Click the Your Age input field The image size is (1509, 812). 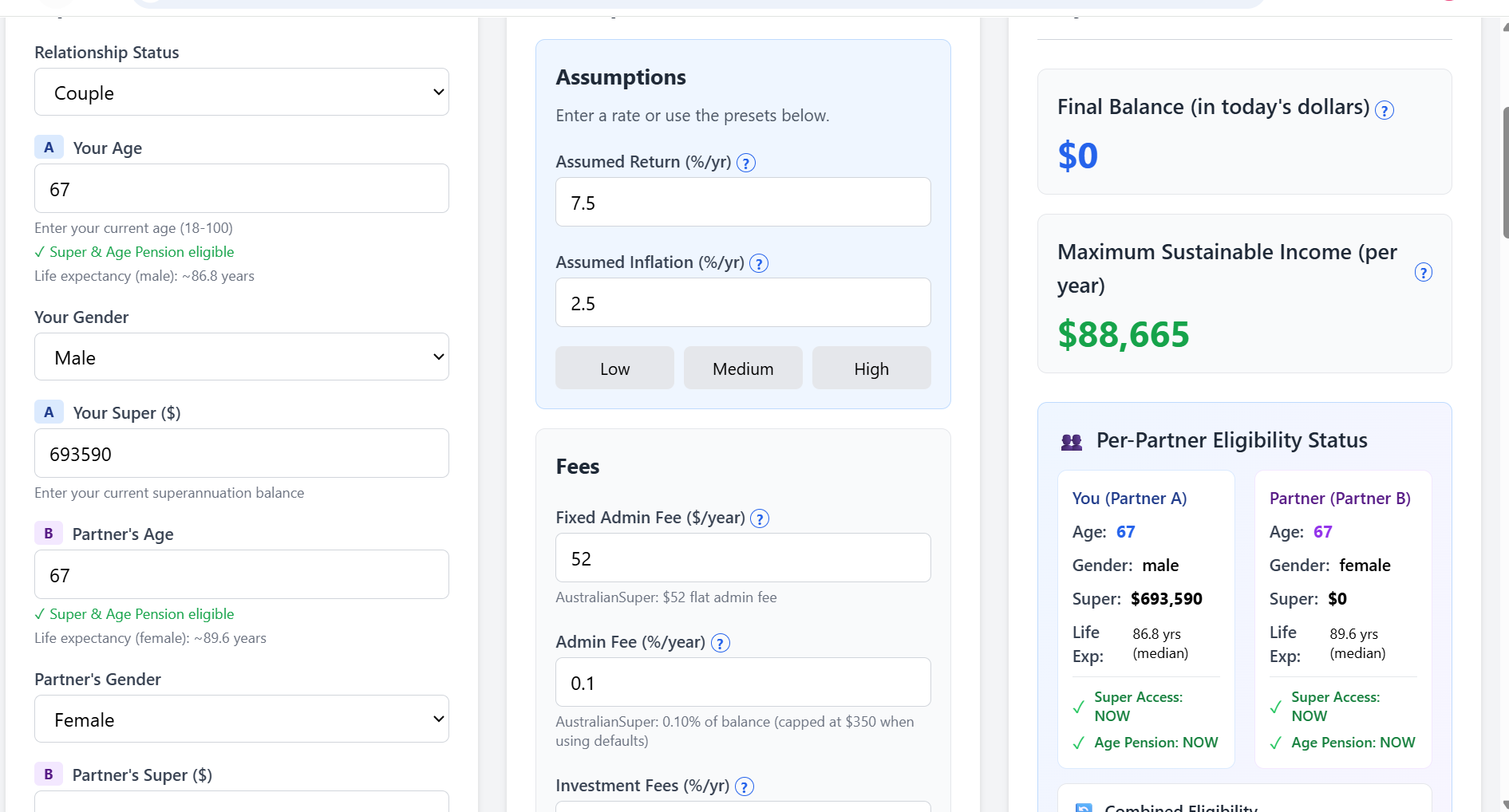point(241,189)
